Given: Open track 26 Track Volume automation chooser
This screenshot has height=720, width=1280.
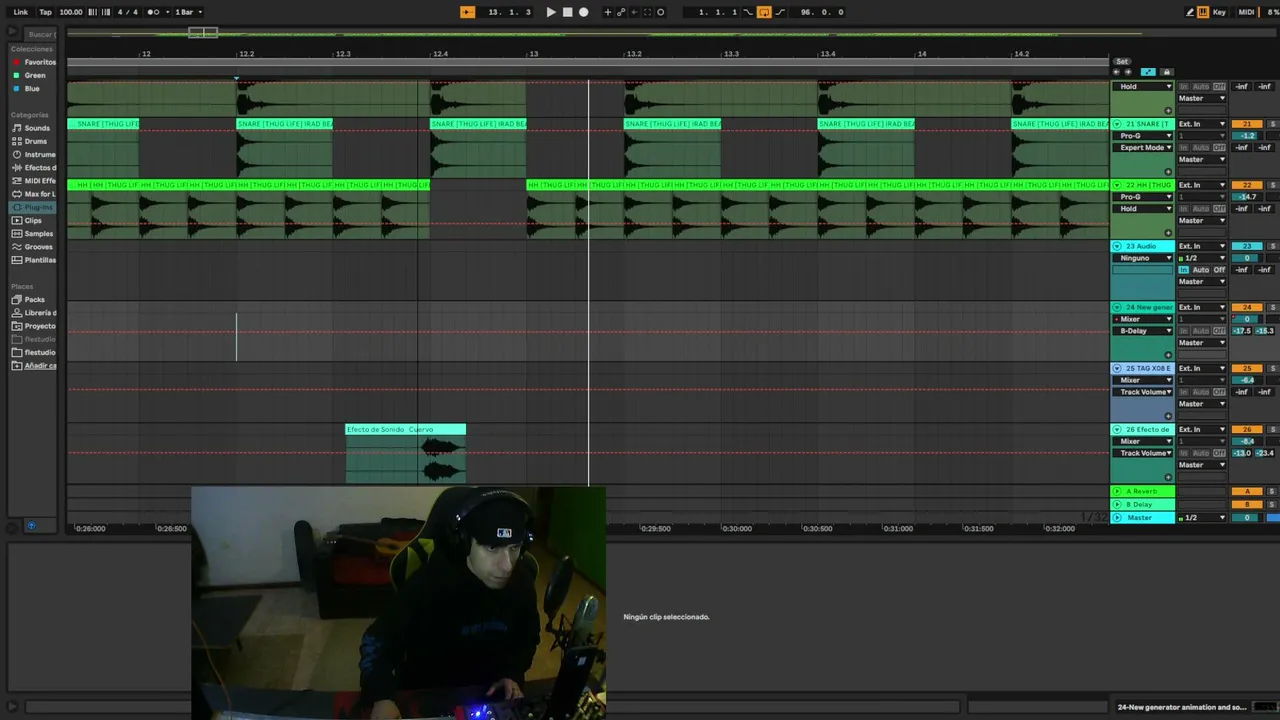Looking at the screenshot, I should [x=1143, y=453].
